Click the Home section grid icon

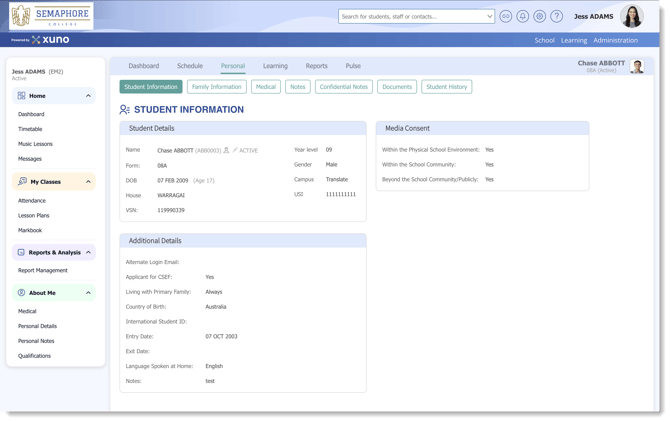pyautogui.click(x=21, y=96)
